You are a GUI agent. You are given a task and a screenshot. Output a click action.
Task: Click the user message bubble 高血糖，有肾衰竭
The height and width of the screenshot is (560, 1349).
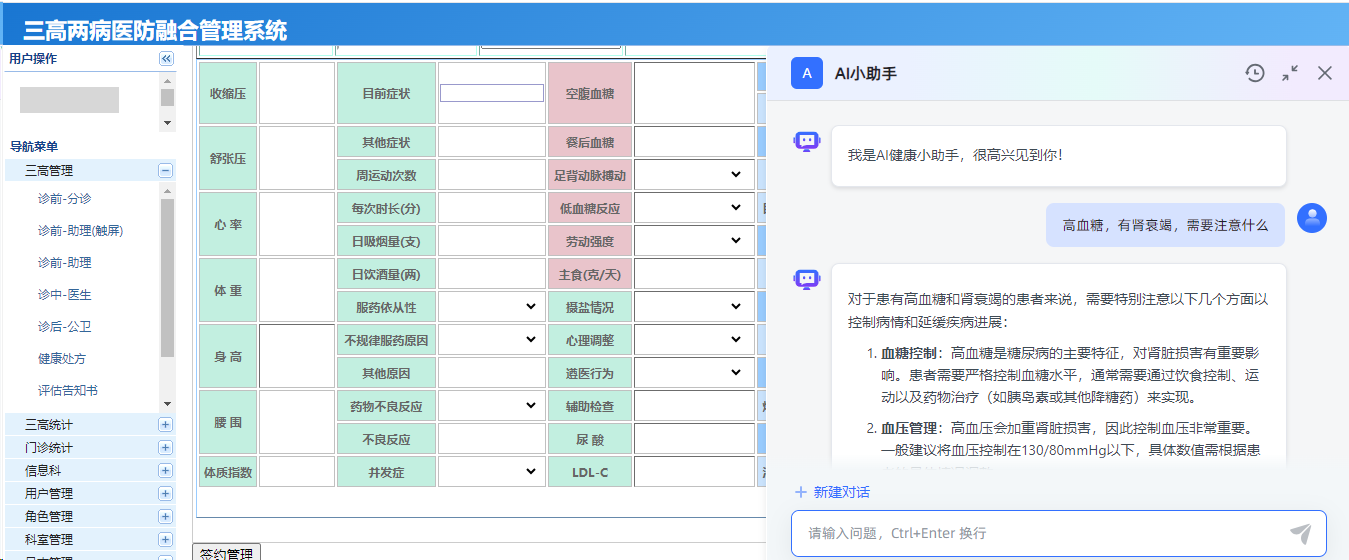pos(1165,225)
